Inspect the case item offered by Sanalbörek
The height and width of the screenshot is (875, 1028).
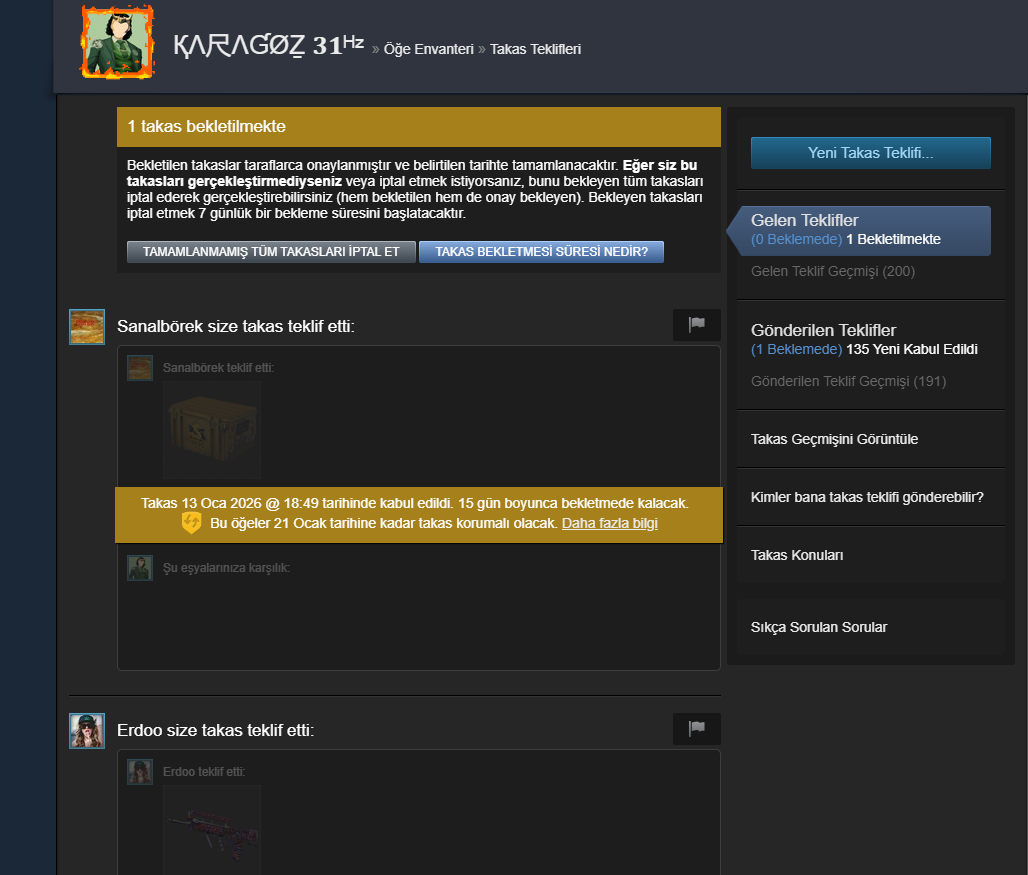[x=212, y=430]
